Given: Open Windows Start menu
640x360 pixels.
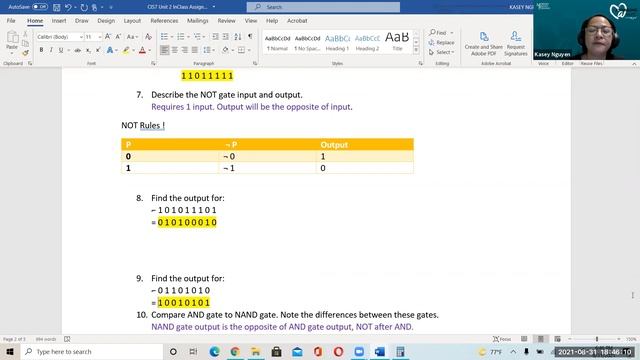Looking at the screenshot, I should 10,351.
